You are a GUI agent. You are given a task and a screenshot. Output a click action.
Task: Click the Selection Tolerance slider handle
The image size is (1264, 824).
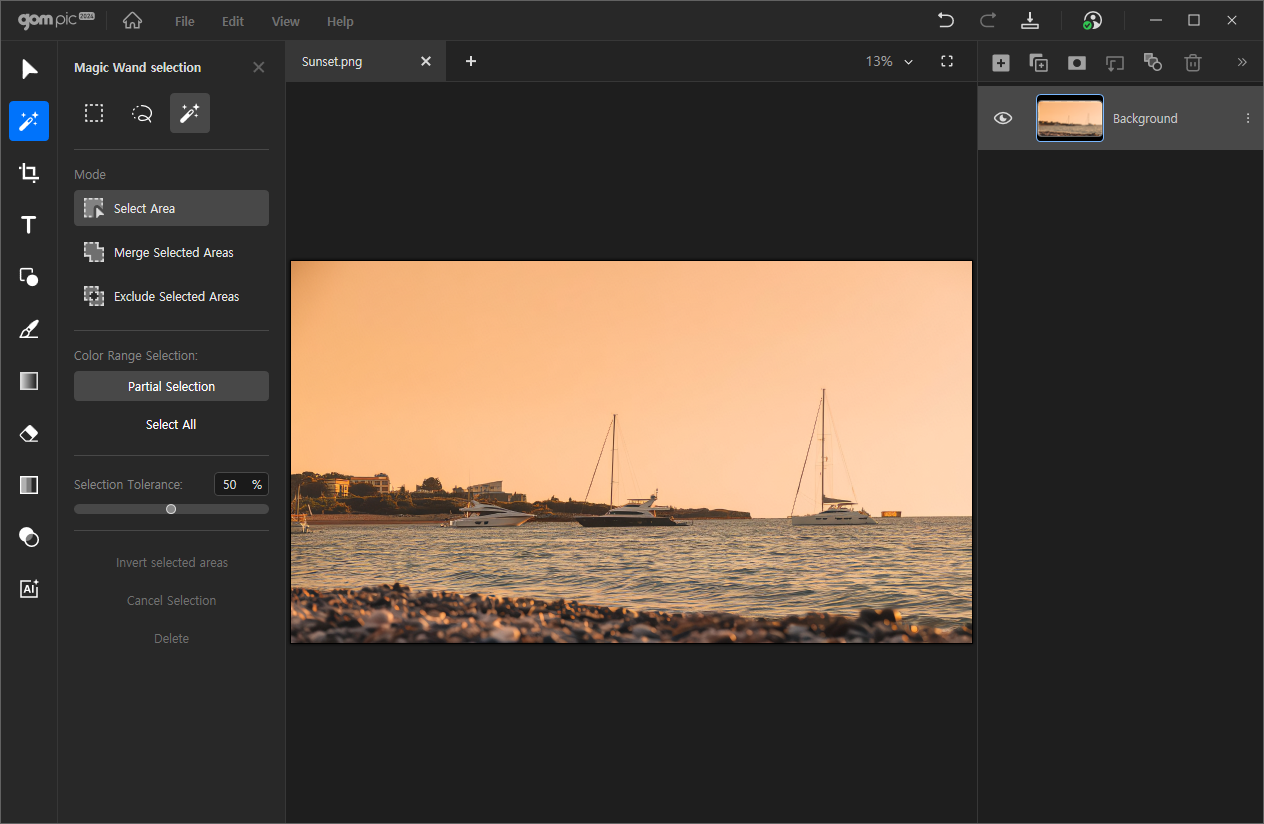click(171, 509)
